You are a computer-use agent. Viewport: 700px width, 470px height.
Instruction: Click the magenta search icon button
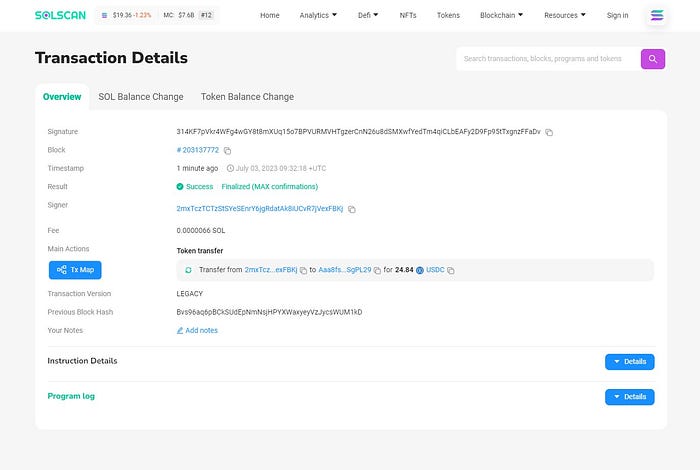(653, 59)
